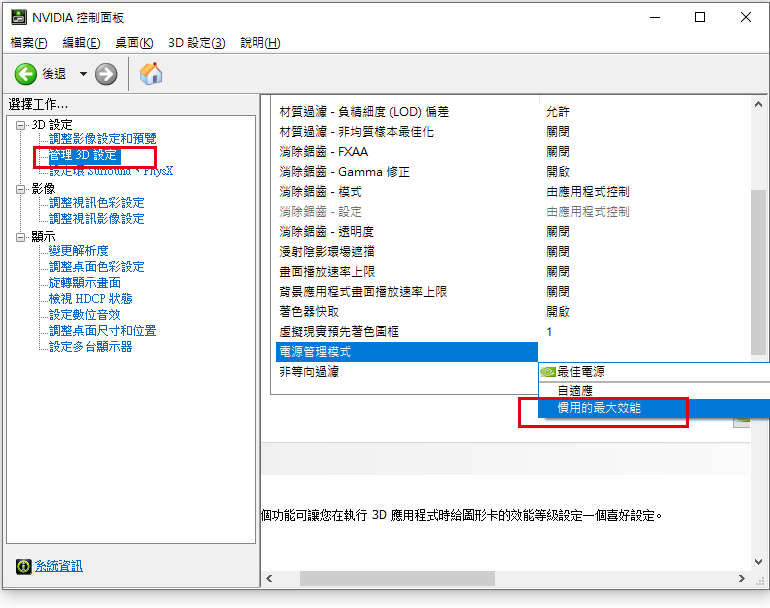
Task: Select 調整影像設定和預覽 in tree
Action: (x=103, y=139)
